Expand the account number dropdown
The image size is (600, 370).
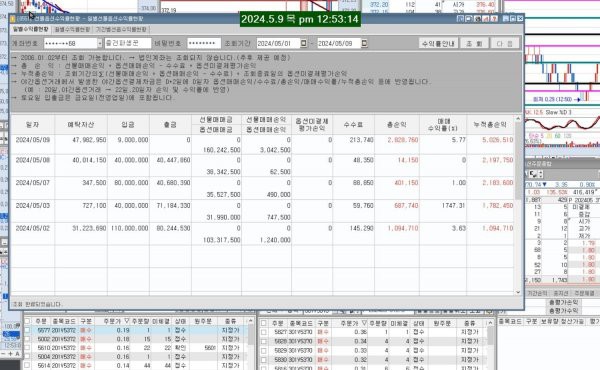point(100,44)
